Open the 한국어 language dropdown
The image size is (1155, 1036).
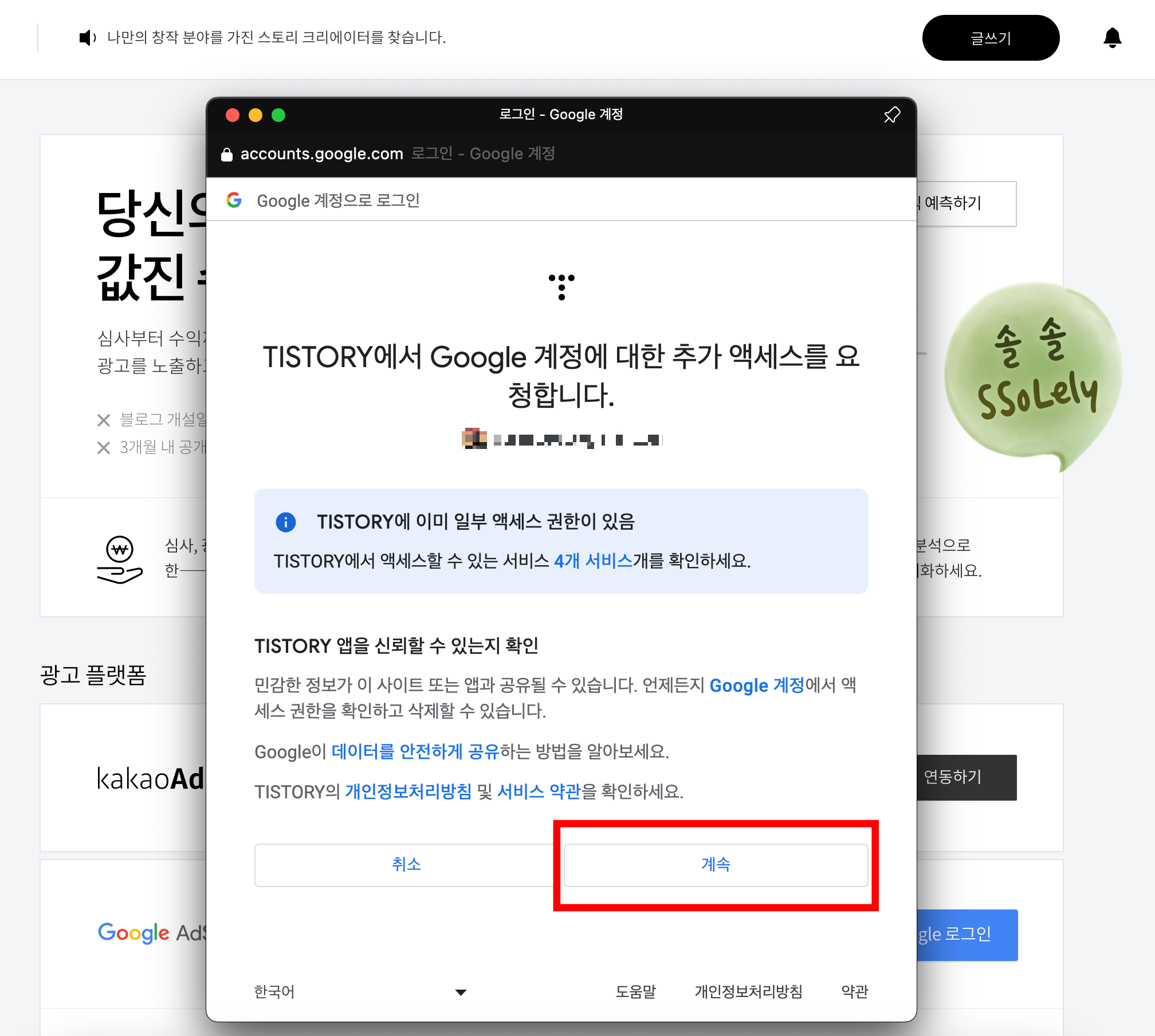[x=361, y=992]
